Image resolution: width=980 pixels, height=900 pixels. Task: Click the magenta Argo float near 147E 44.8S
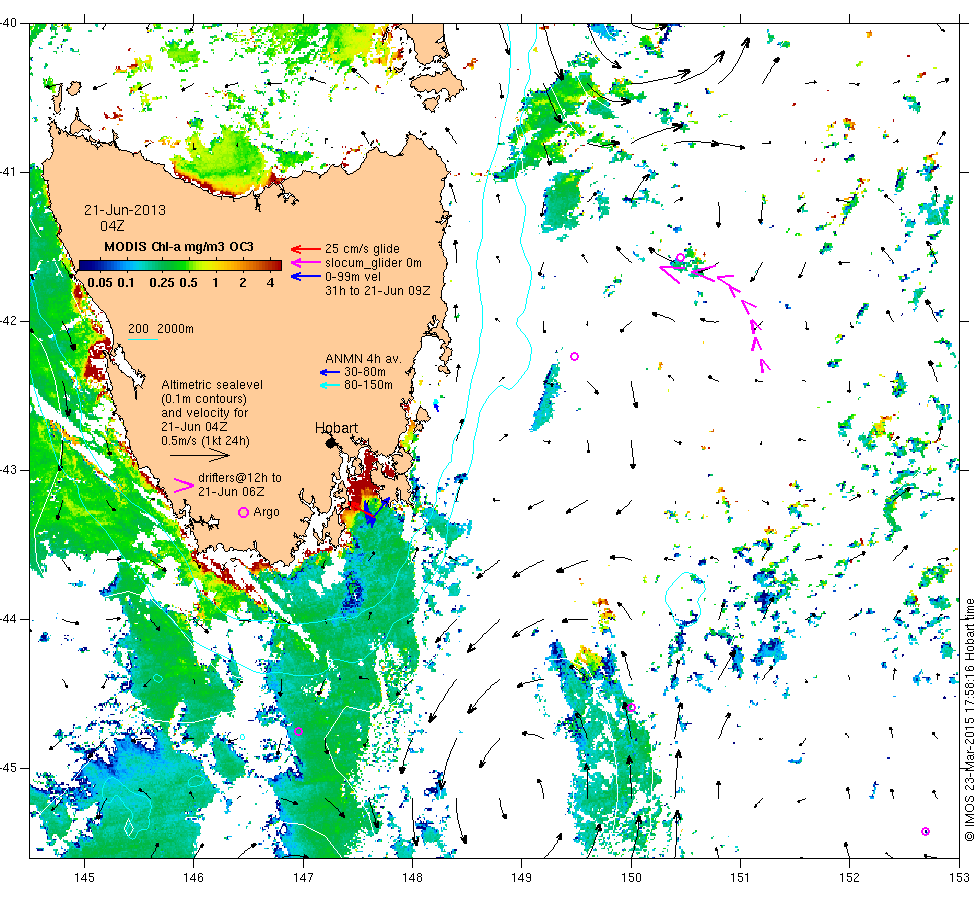pos(298,731)
